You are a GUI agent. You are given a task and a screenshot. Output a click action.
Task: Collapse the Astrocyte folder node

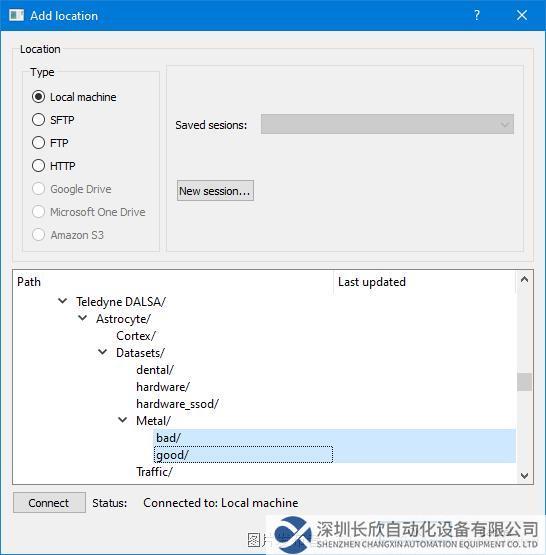83,318
